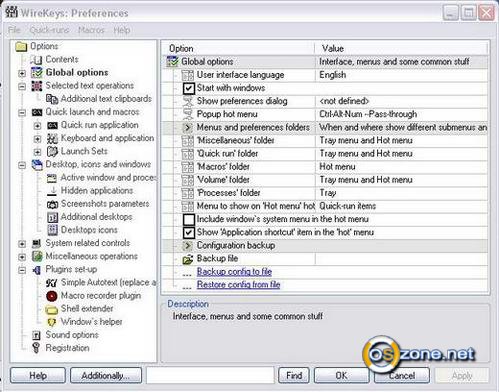Uncheck Start with windows checkbox
This screenshot has height=392, width=499.
[189, 88]
